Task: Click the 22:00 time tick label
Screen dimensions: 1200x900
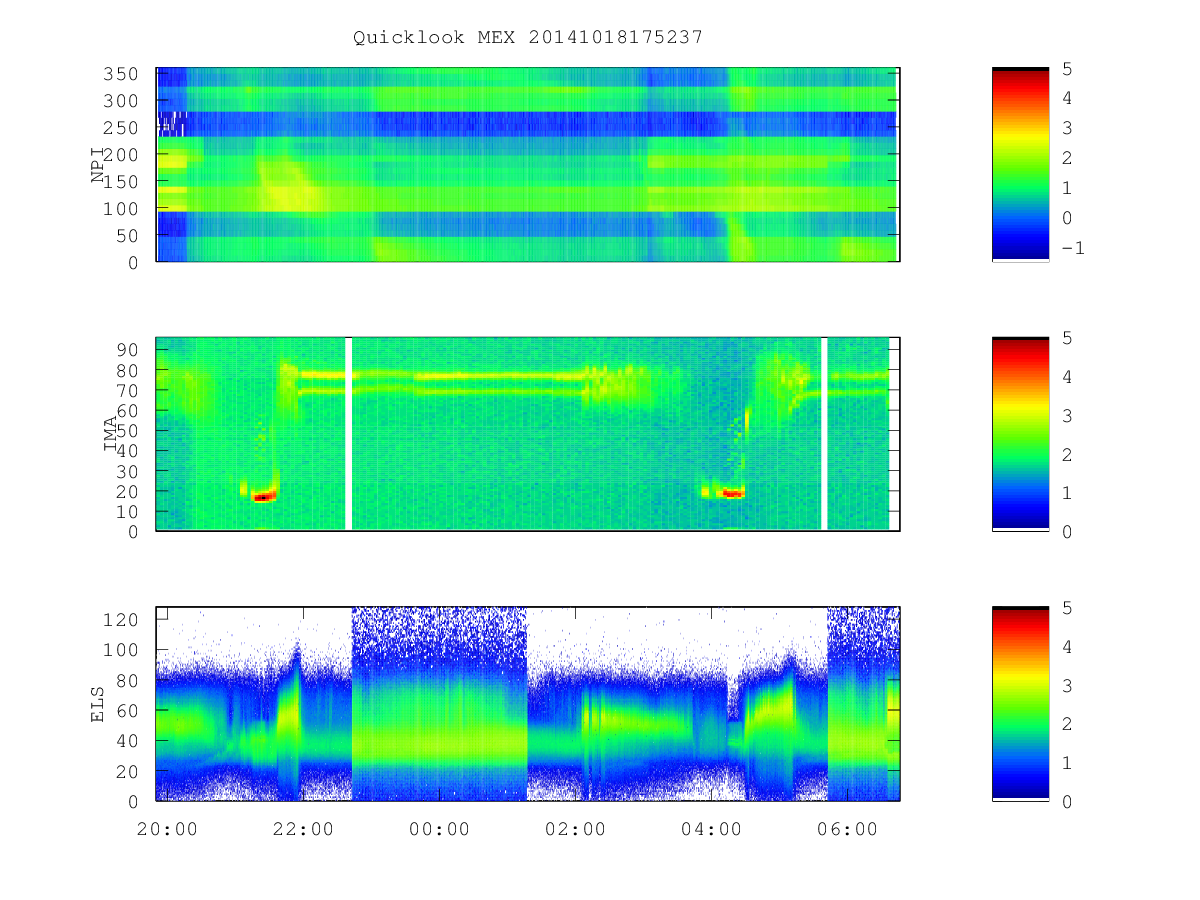Action: (302, 829)
